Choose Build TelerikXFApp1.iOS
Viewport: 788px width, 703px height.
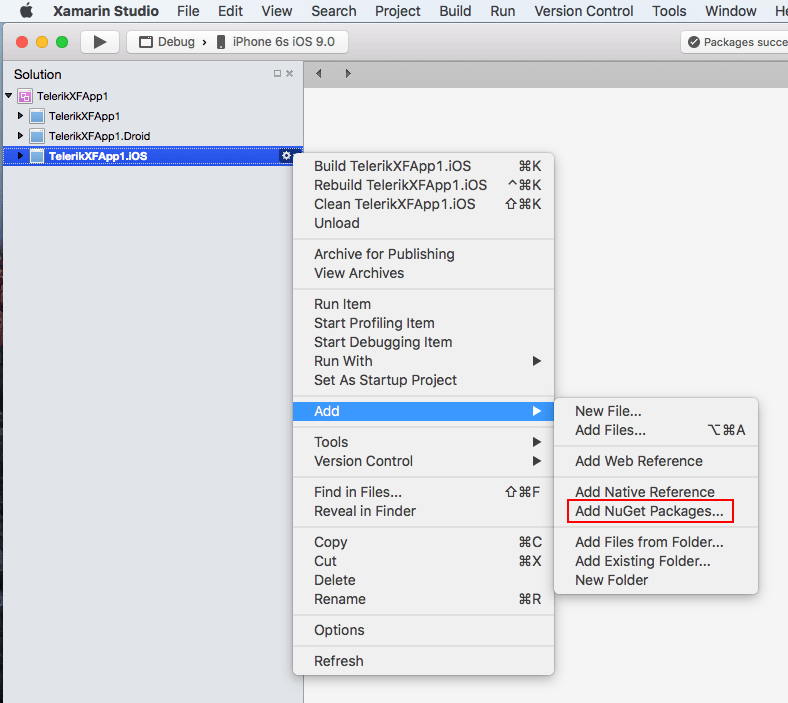(x=423, y=166)
